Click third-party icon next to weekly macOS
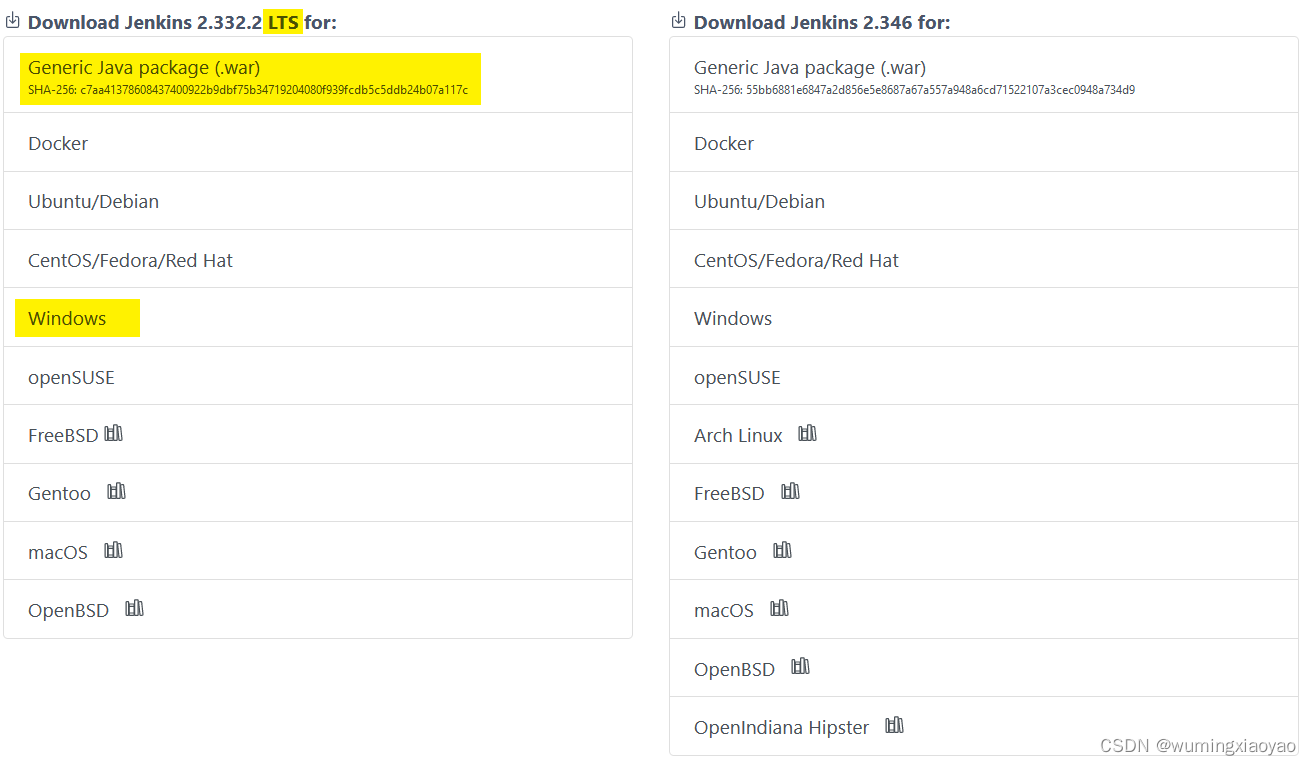 coord(779,608)
